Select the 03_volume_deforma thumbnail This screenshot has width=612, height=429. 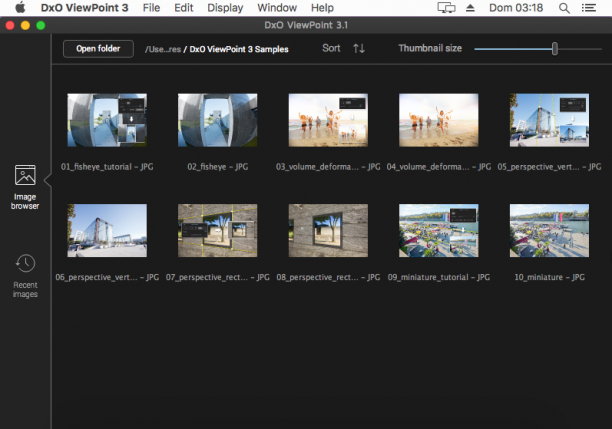(328, 120)
